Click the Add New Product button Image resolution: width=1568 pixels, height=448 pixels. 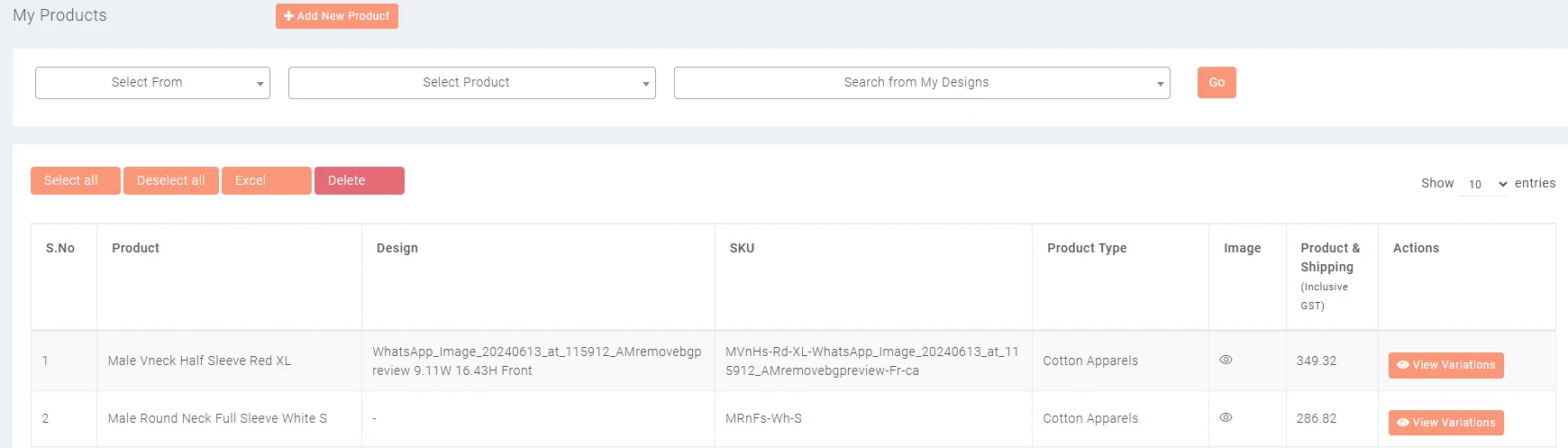coord(336,16)
